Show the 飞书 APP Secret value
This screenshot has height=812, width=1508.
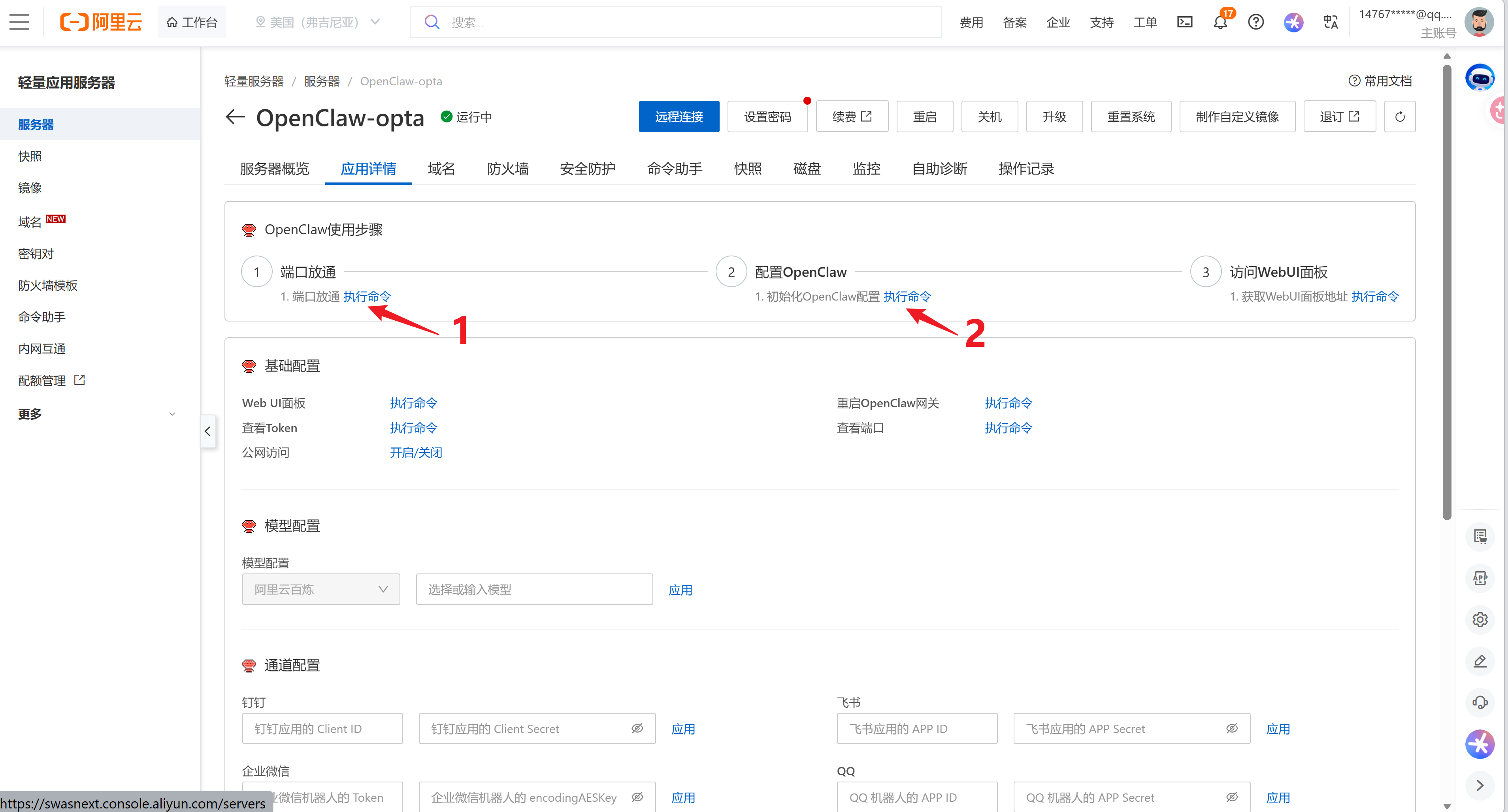pyautogui.click(x=1232, y=728)
